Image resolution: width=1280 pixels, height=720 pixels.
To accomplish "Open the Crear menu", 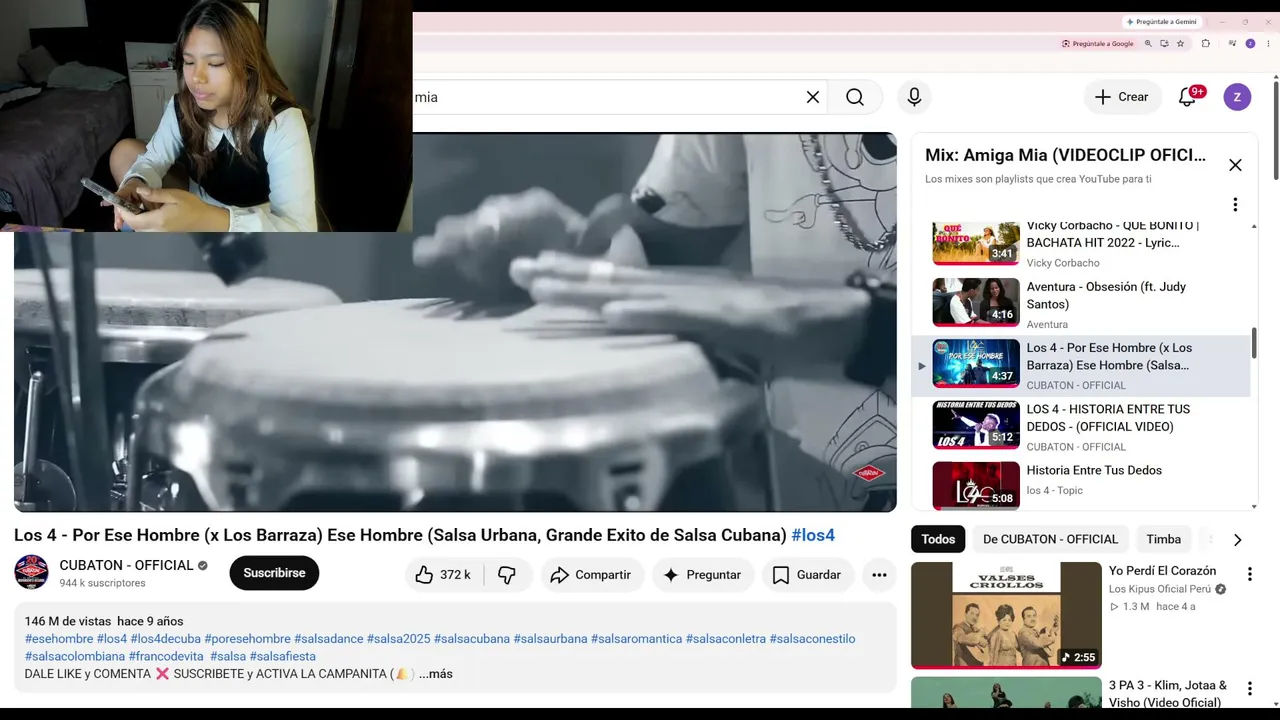I will pos(1122,97).
